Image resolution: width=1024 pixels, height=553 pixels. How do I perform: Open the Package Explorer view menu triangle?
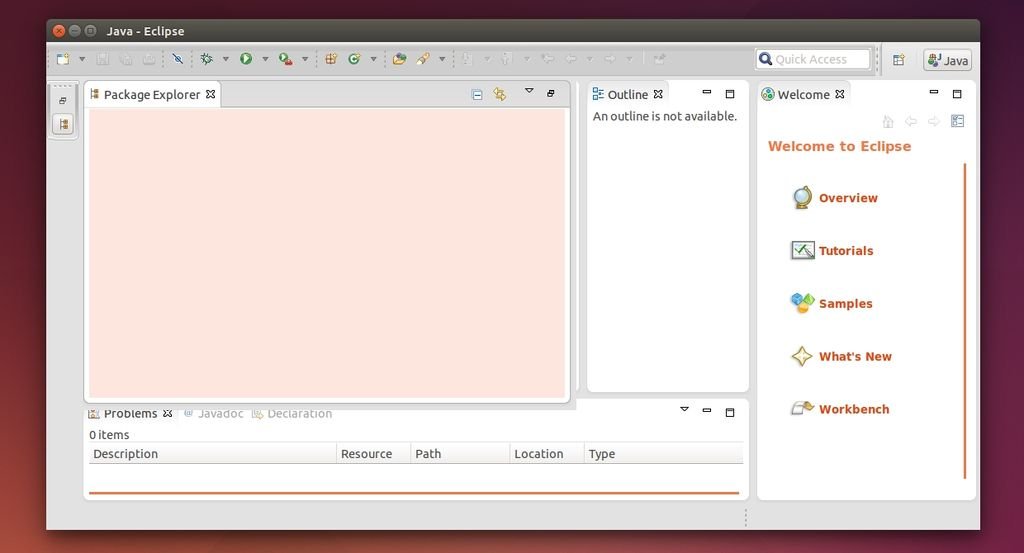(x=529, y=92)
